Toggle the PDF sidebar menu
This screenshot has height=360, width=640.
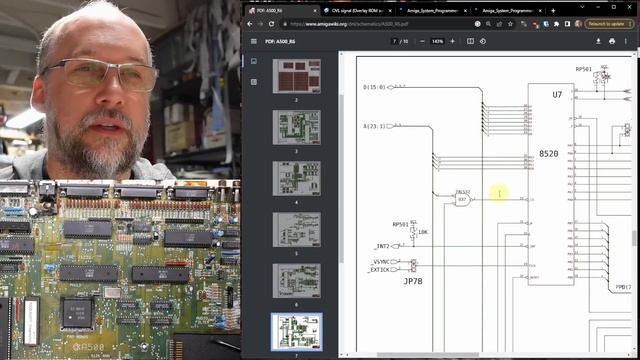[x=253, y=41]
